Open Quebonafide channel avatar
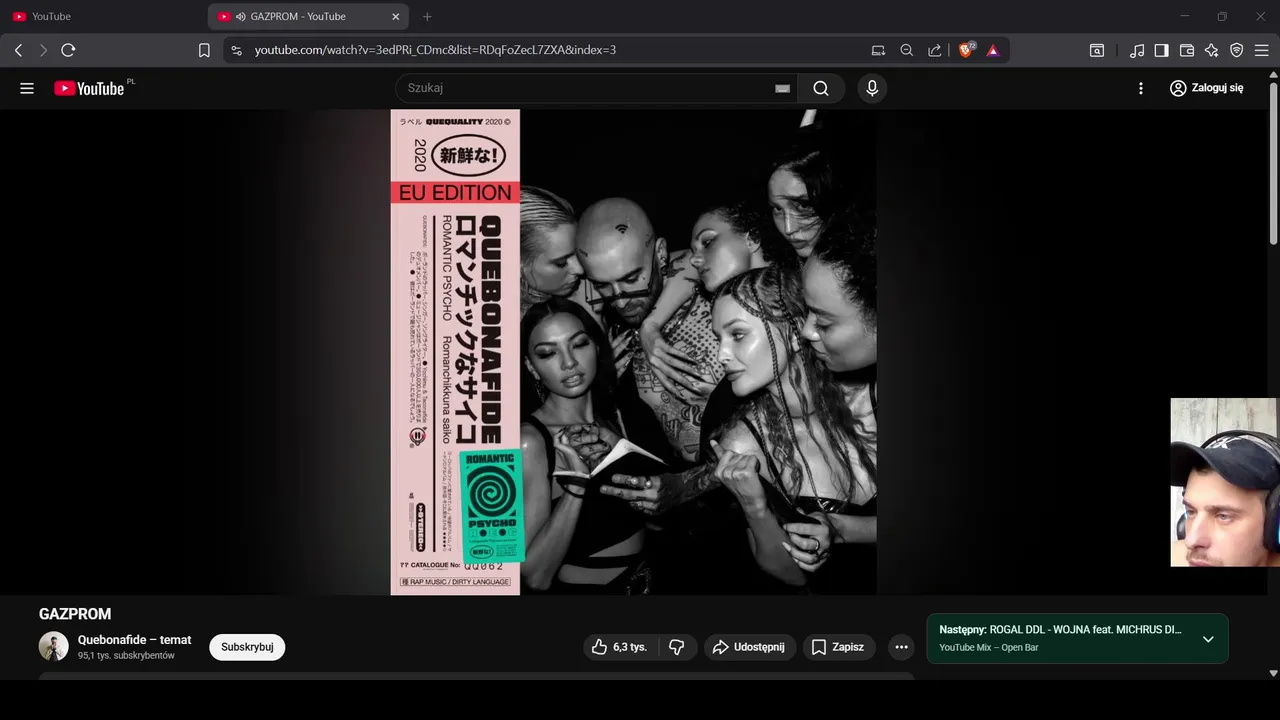The width and height of the screenshot is (1280, 720). tap(54, 647)
